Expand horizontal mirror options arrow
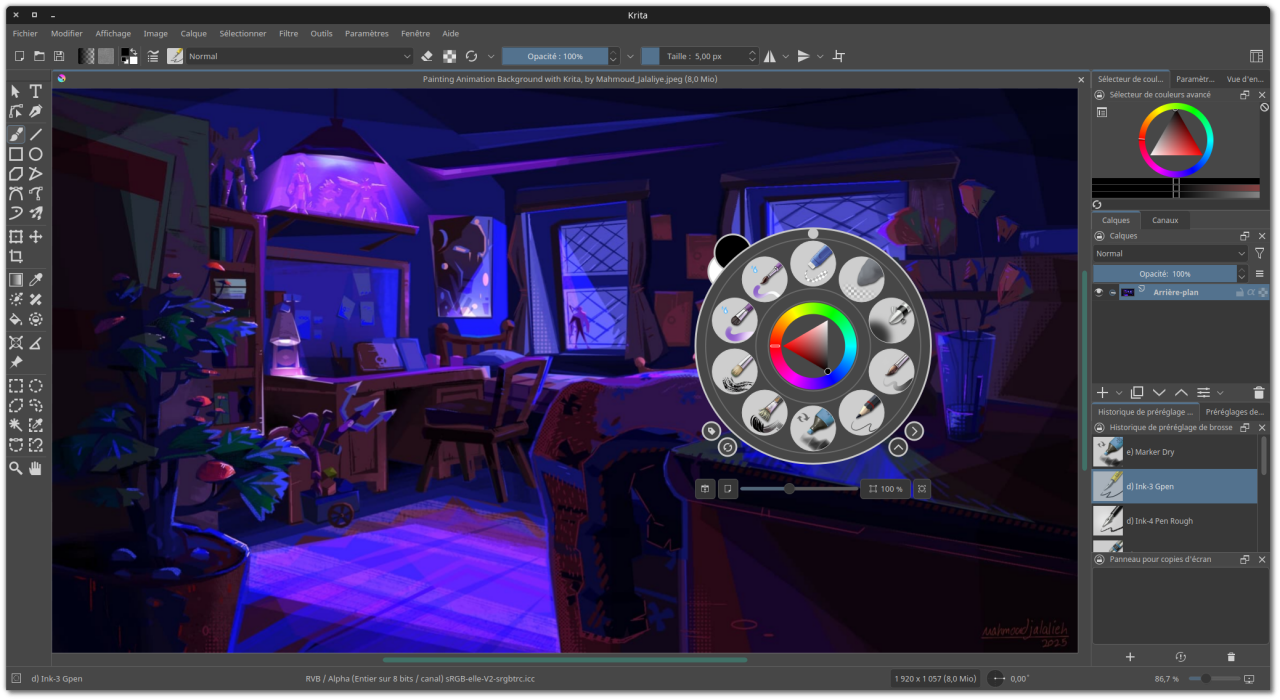Viewport: 1280px width, 700px height. pyautogui.click(x=785, y=56)
